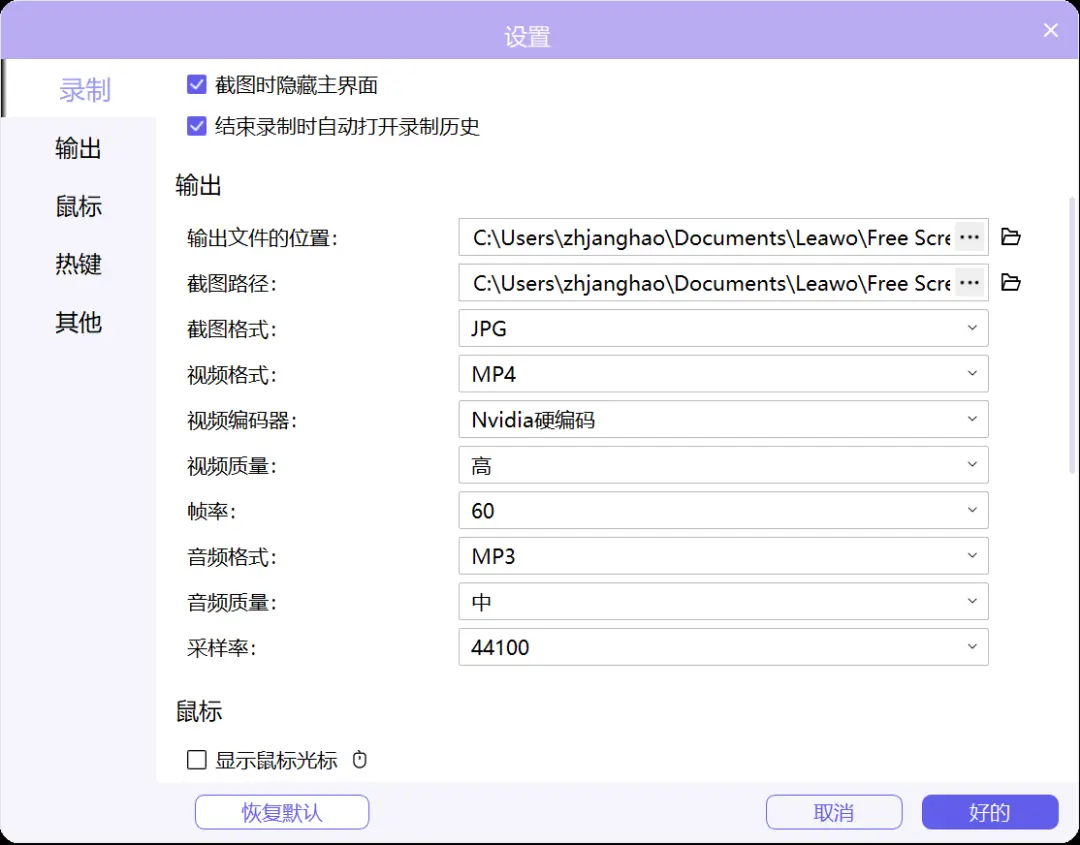Uncheck 截图时隐藏主界面 option
Screen dimensions: 1080x845
(196, 85)
